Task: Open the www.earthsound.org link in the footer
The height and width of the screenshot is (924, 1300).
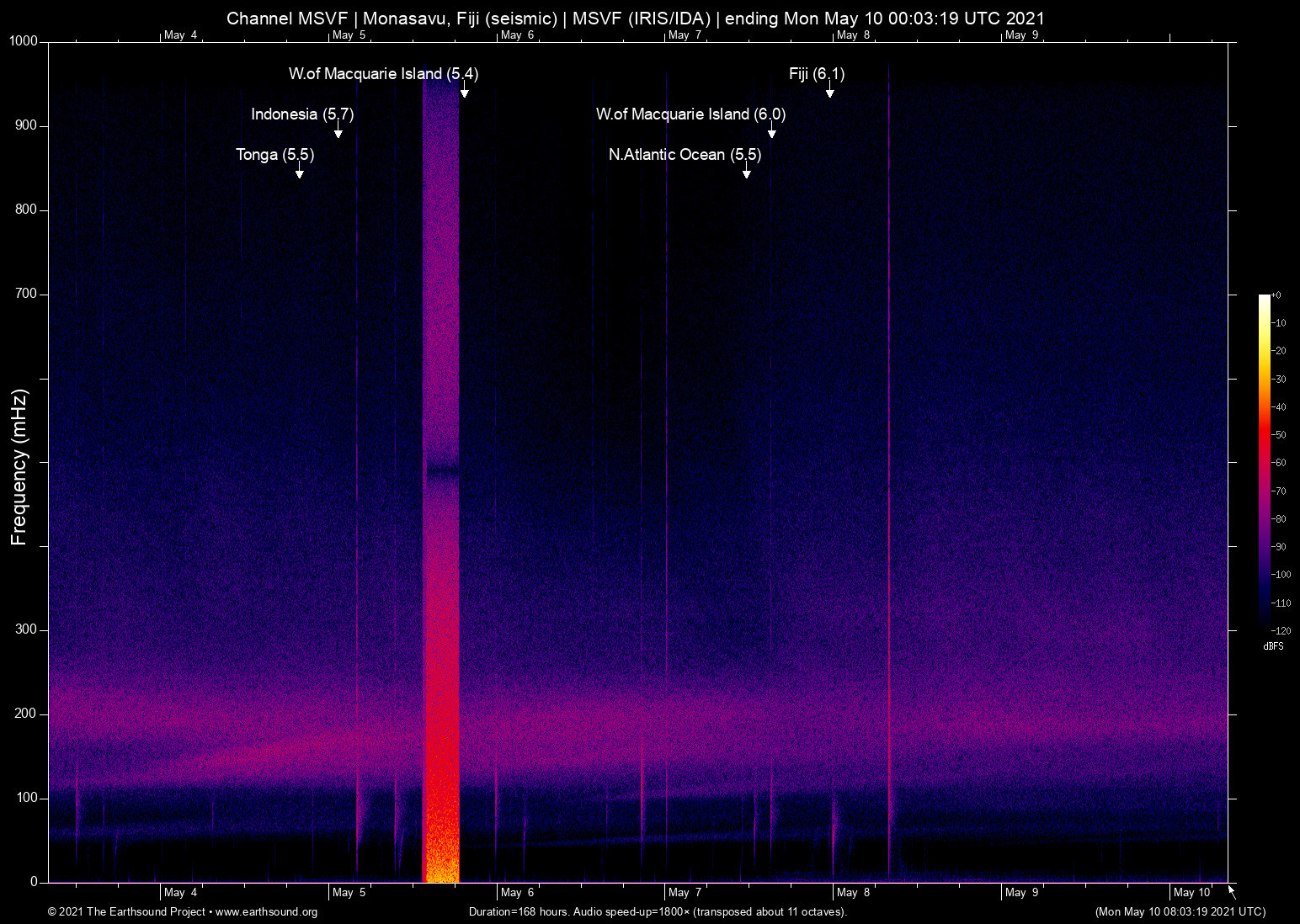Action: (266, 912)
